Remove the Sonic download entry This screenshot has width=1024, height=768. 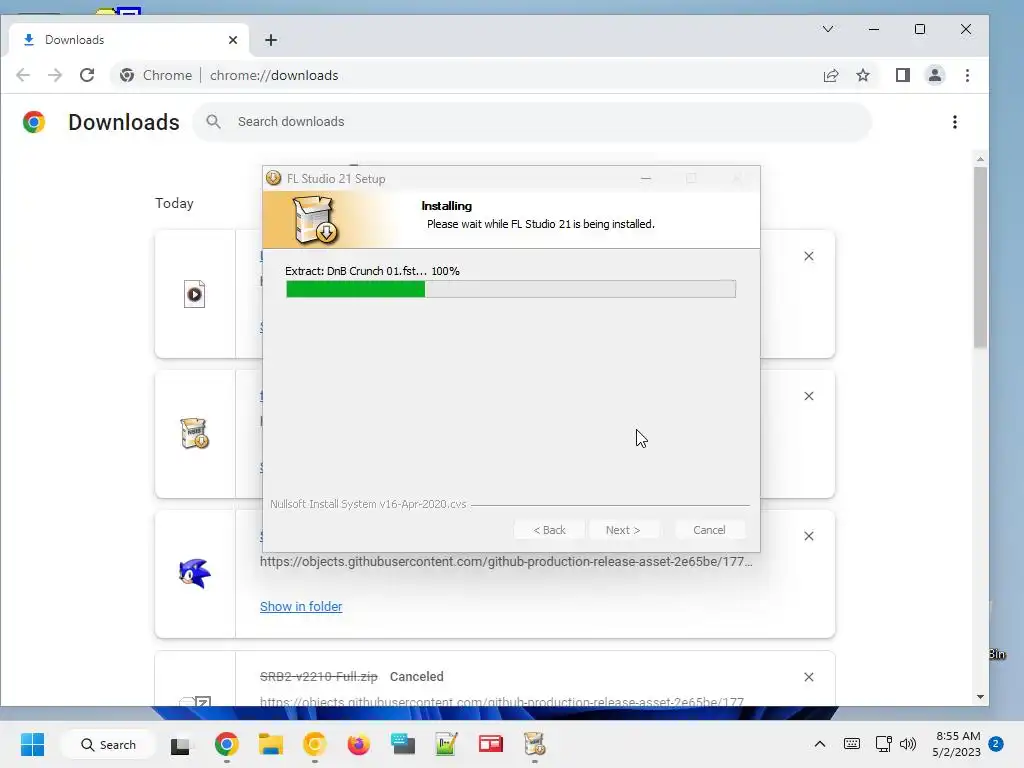808,536
